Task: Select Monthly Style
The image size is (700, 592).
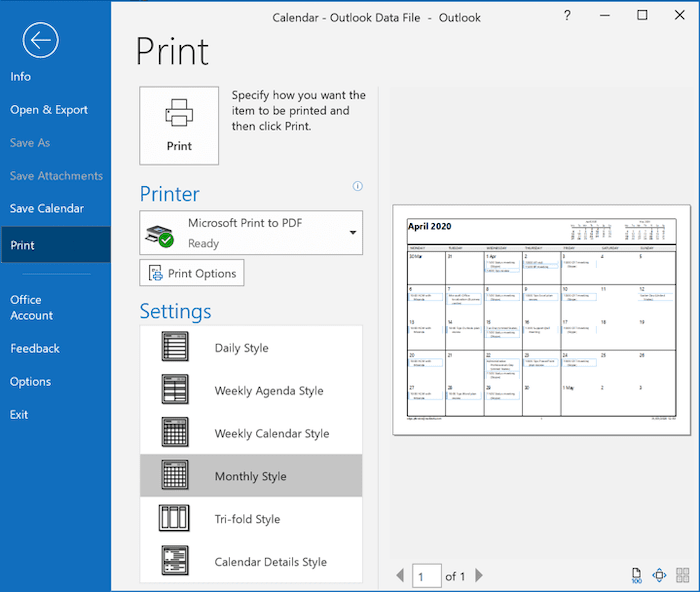Action: 251,476
